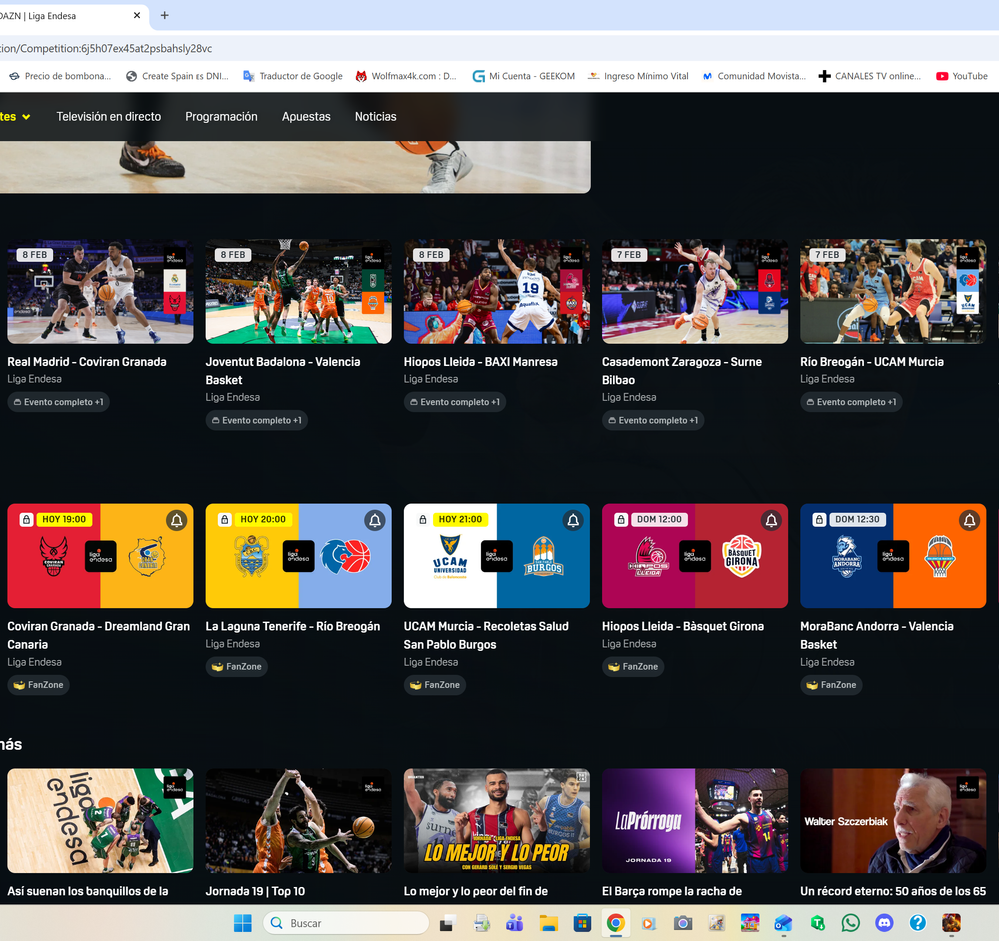Toggle alert bell on UCAM Murcia - Burgos card

pos(573,520)
